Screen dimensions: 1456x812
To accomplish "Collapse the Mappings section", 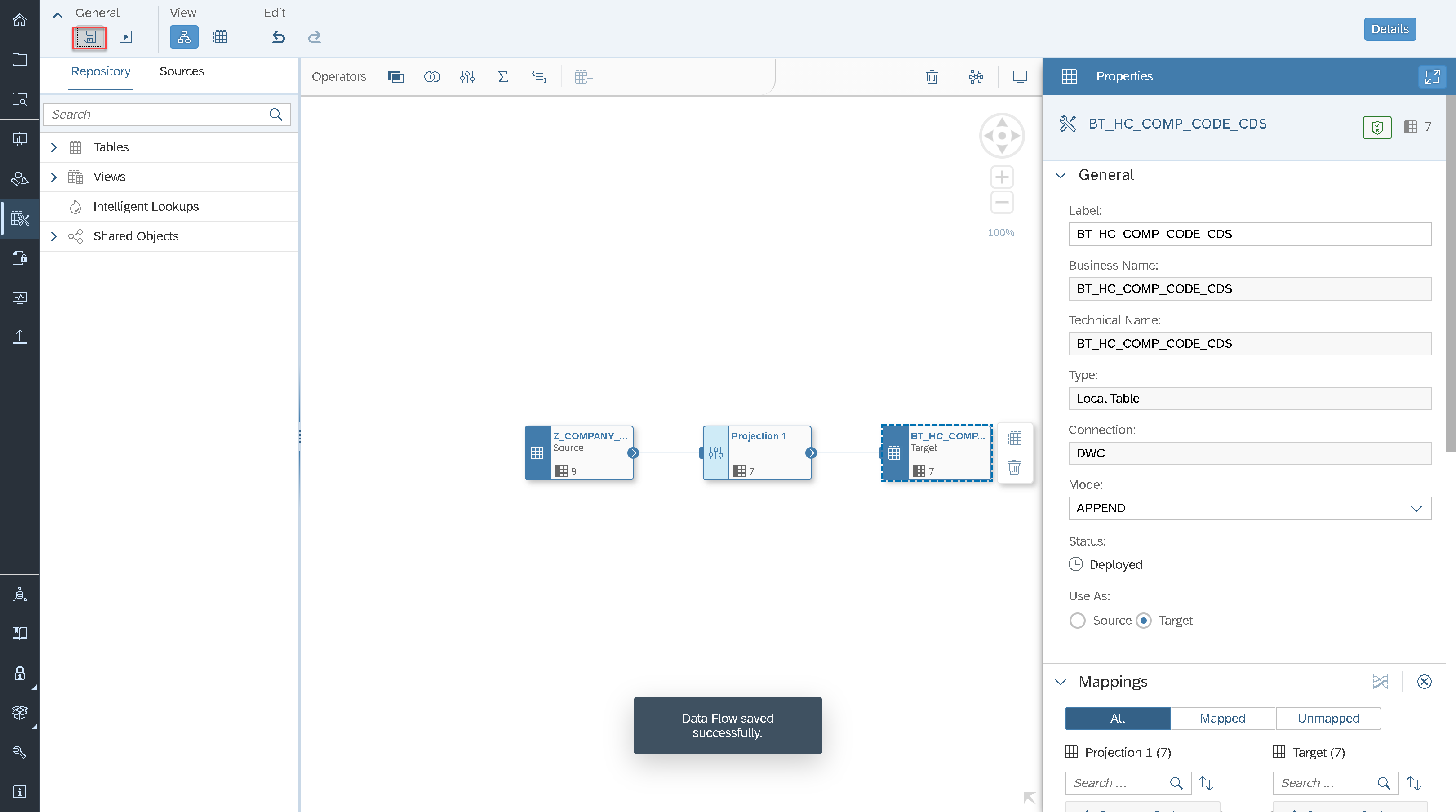I will point(1061,682).
